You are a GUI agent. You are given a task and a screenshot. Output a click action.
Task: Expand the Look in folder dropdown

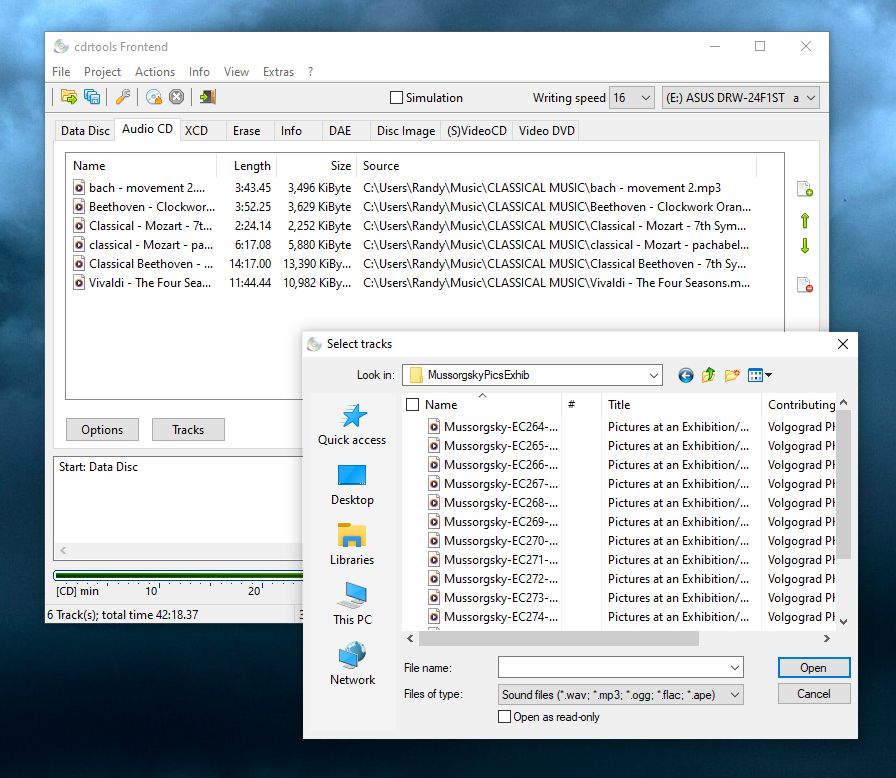(x=654, y=375)
